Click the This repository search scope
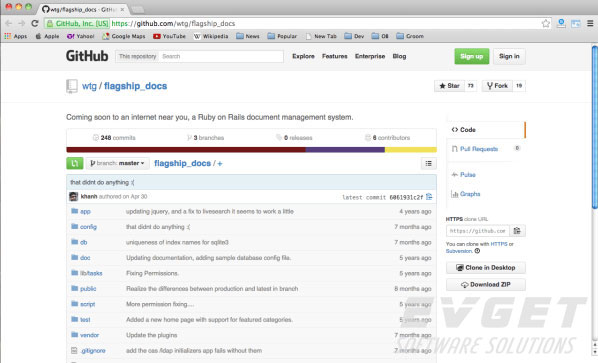Screen dimensions: 598x363 tap(137, 56)
